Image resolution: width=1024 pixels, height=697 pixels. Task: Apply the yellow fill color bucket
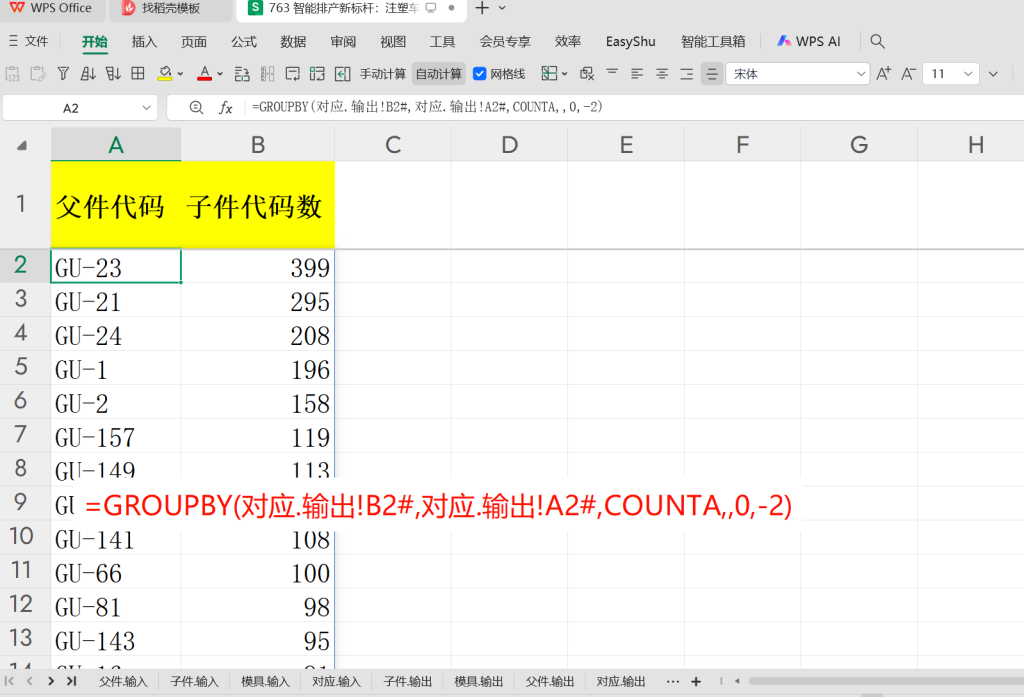click(165, 74)
